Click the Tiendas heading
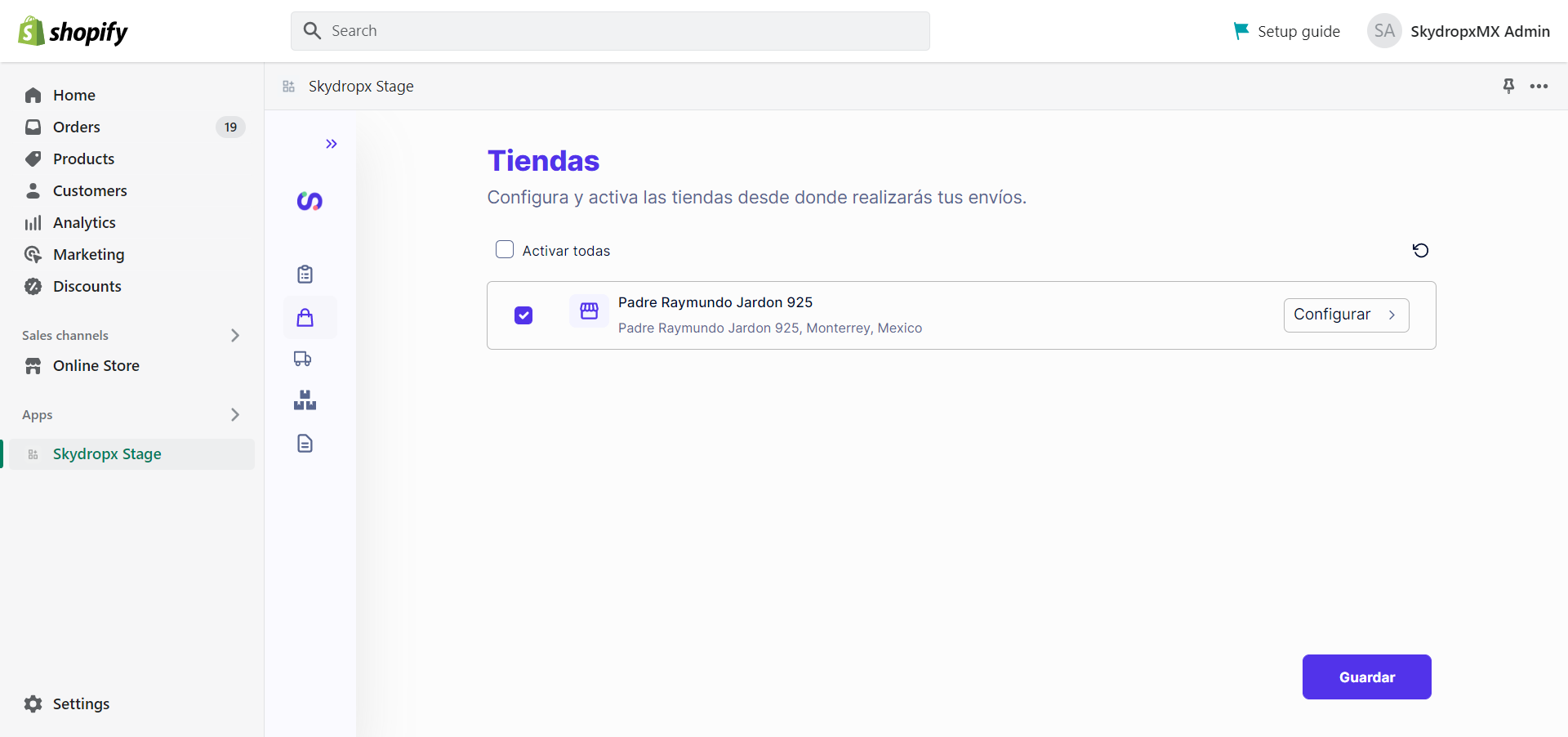1568x737 pixels. coord(544,161)
